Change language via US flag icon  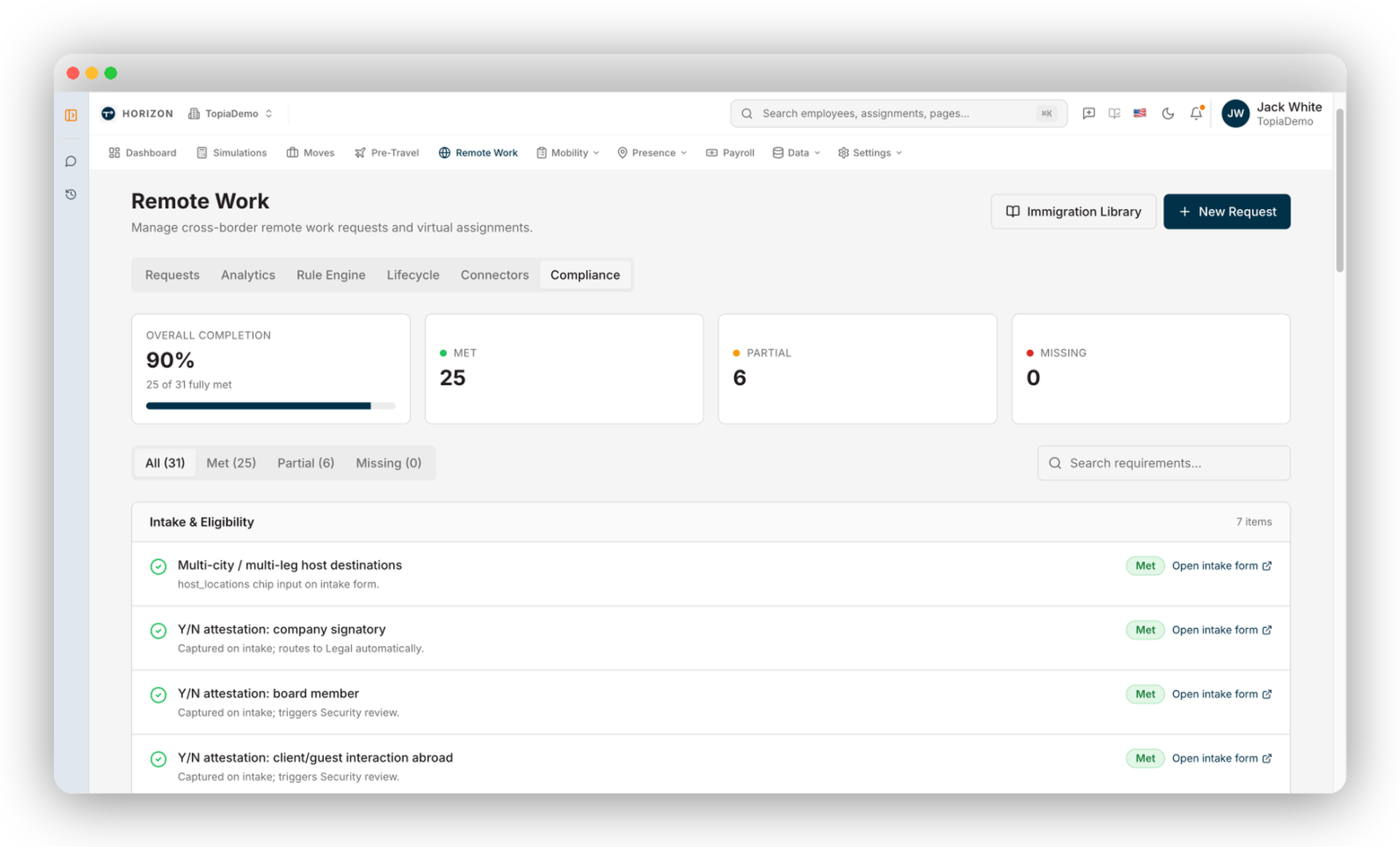tap(1140, 113)
